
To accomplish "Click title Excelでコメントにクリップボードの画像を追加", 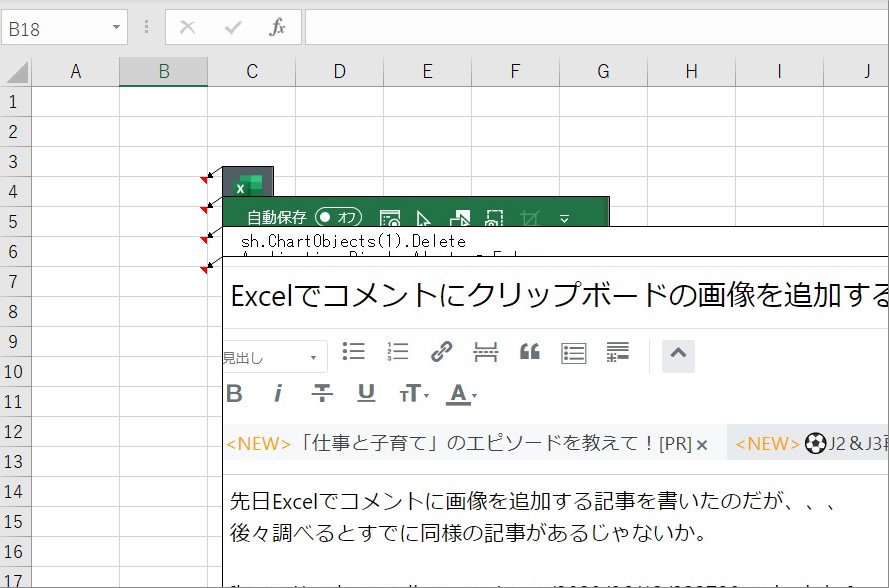I will pyautogui.click(x=559, y=295).
